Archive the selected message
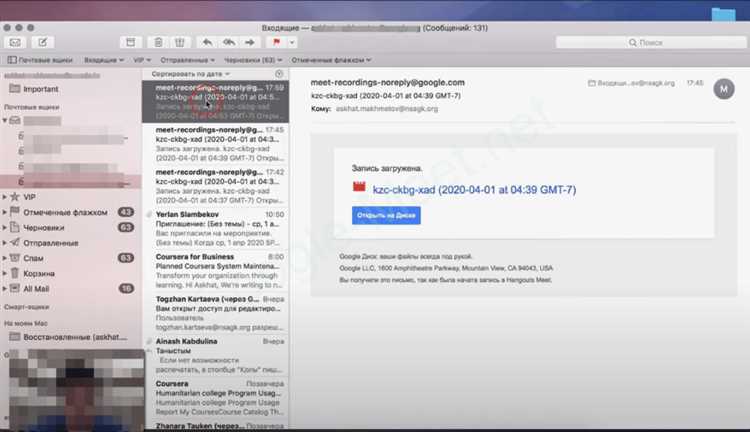 click(x=128, y=42)
